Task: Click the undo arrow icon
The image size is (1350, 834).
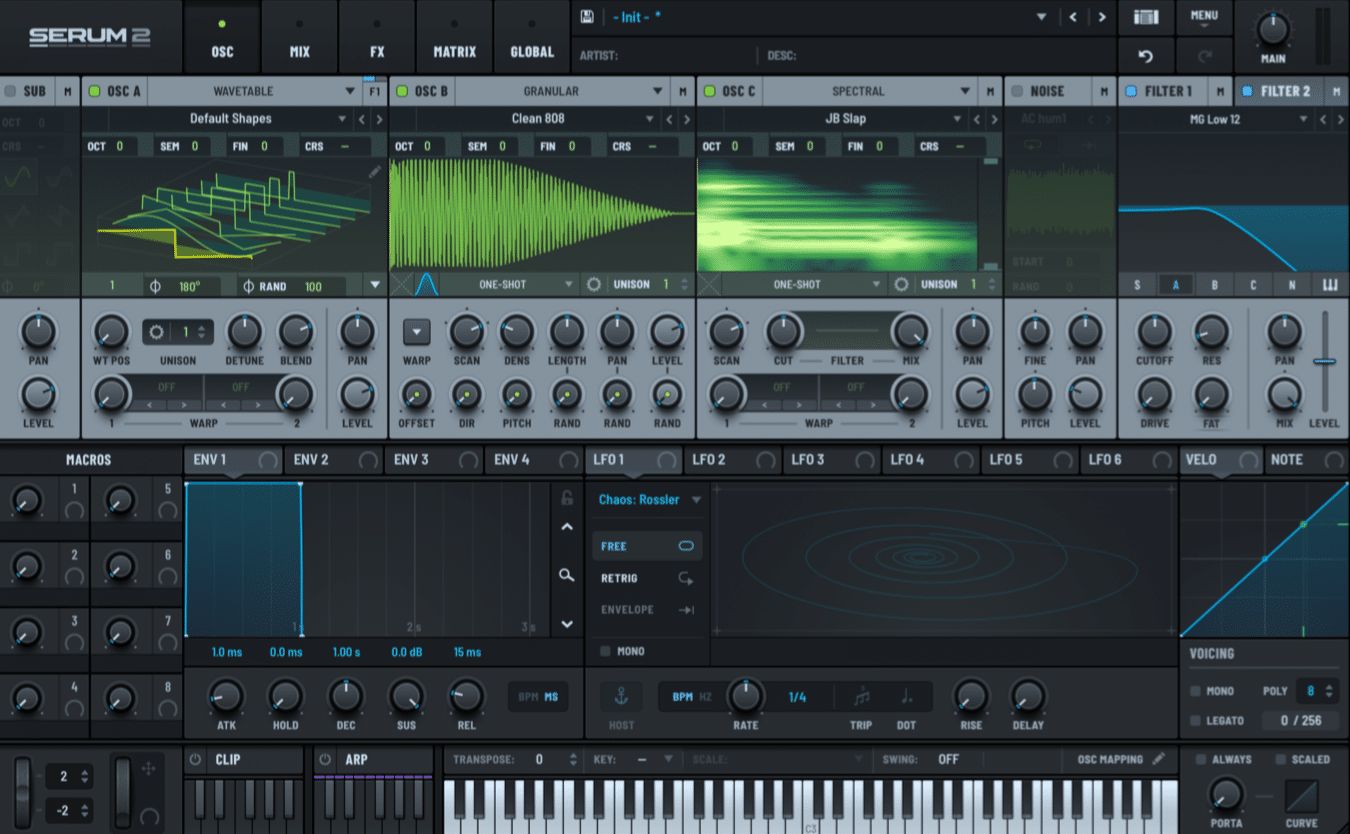Action: tap(1146, 56)
